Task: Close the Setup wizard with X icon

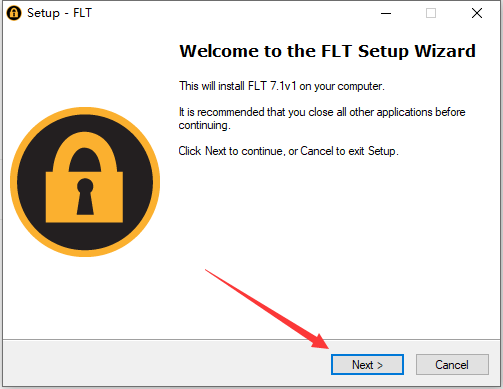Action: coord(477,13)
